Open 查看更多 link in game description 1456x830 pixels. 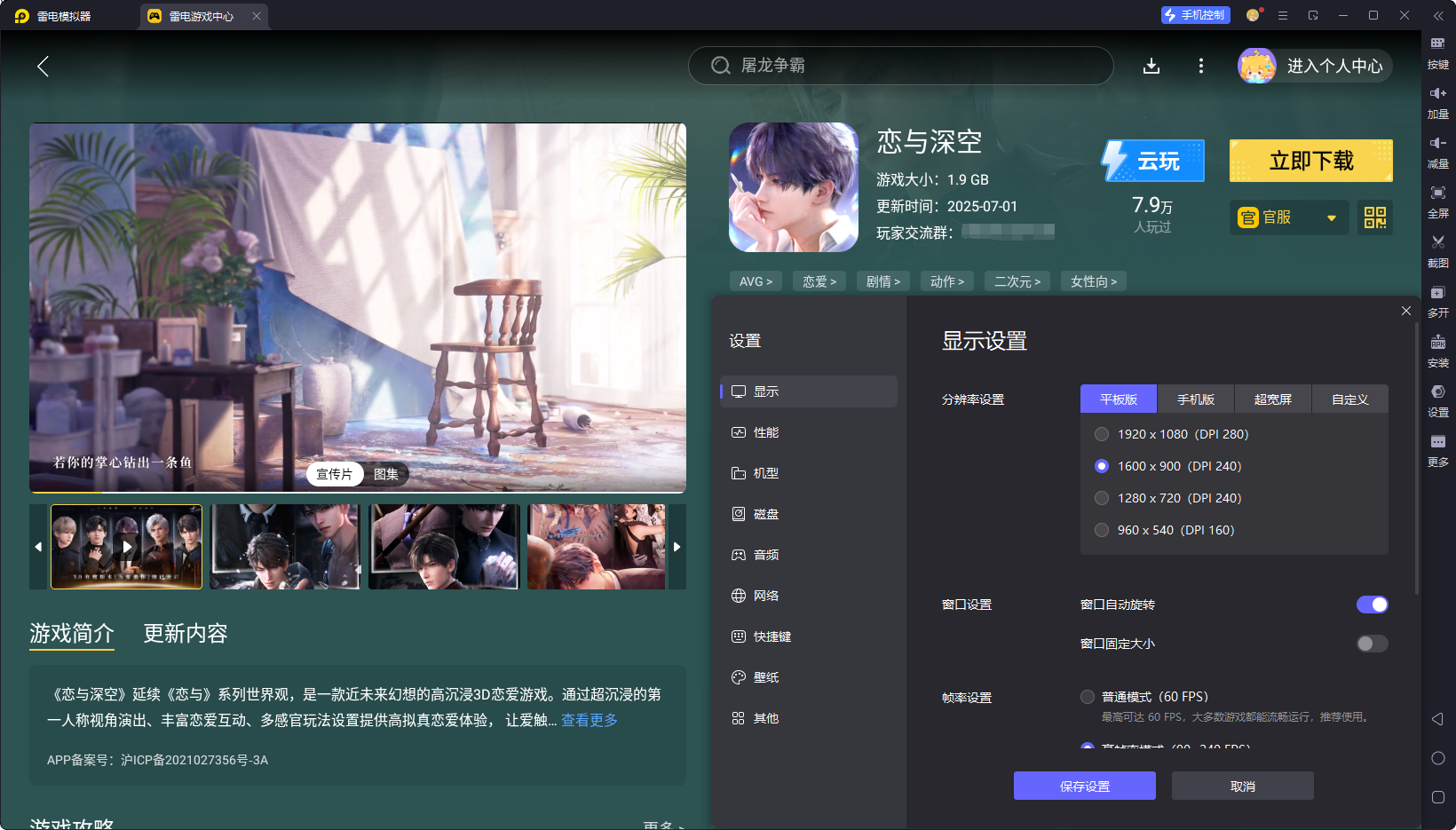tap(588, 720)
